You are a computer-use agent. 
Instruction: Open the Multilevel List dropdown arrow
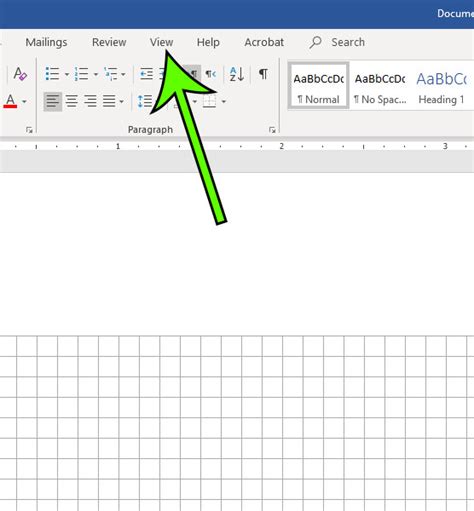click(123, 74)
